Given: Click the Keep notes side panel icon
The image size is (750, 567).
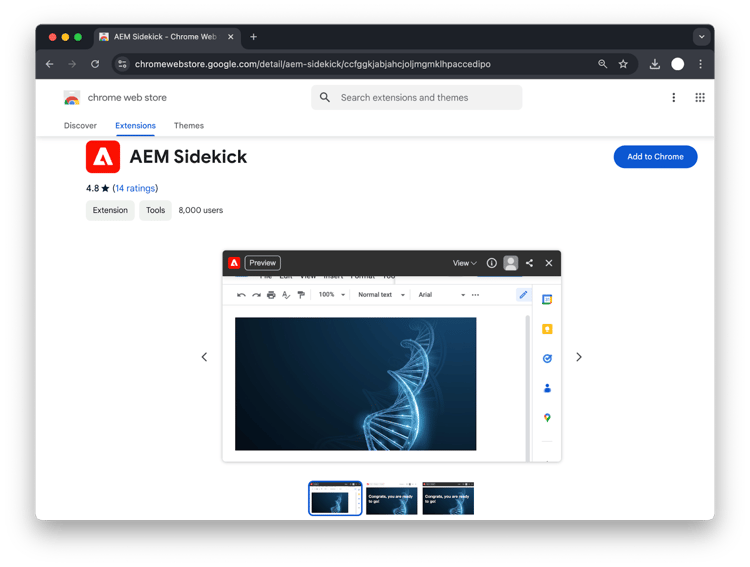Looking at the screenshot, I should coord(547,329).
